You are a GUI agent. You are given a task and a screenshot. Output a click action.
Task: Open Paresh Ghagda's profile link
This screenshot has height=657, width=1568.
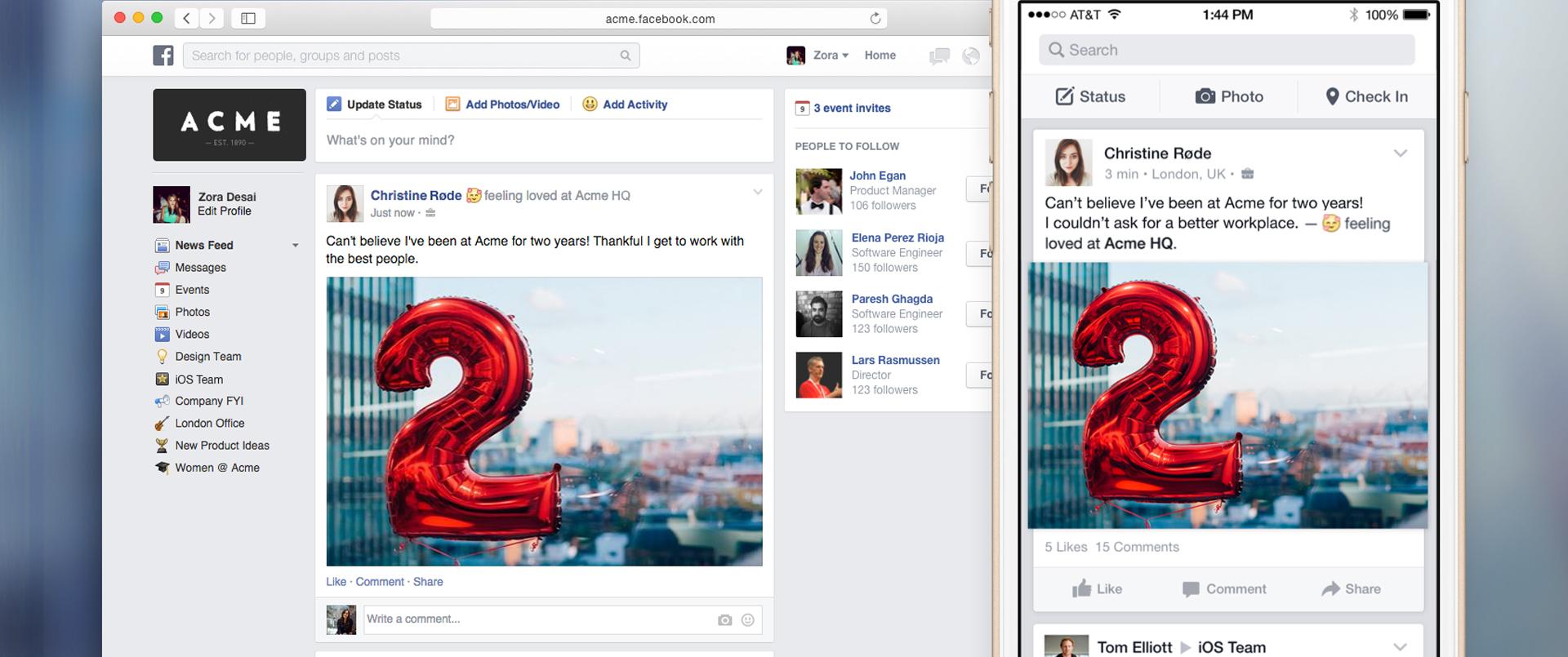pos(892,299)
